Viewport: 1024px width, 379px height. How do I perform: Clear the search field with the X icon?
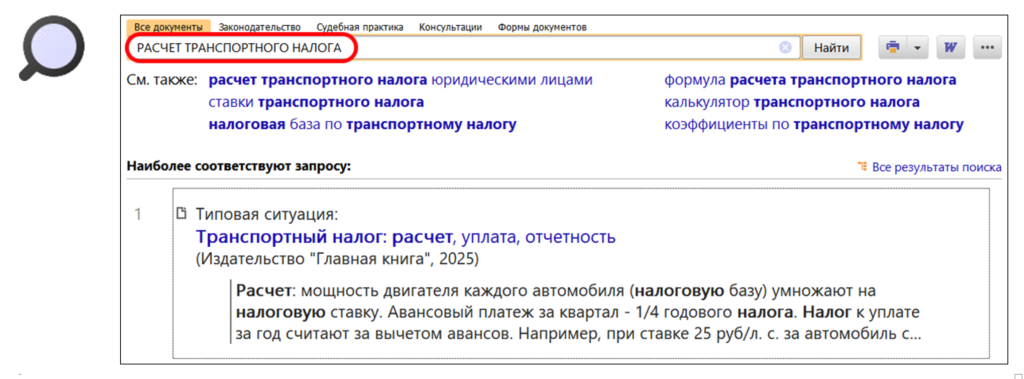pos(785,48)
